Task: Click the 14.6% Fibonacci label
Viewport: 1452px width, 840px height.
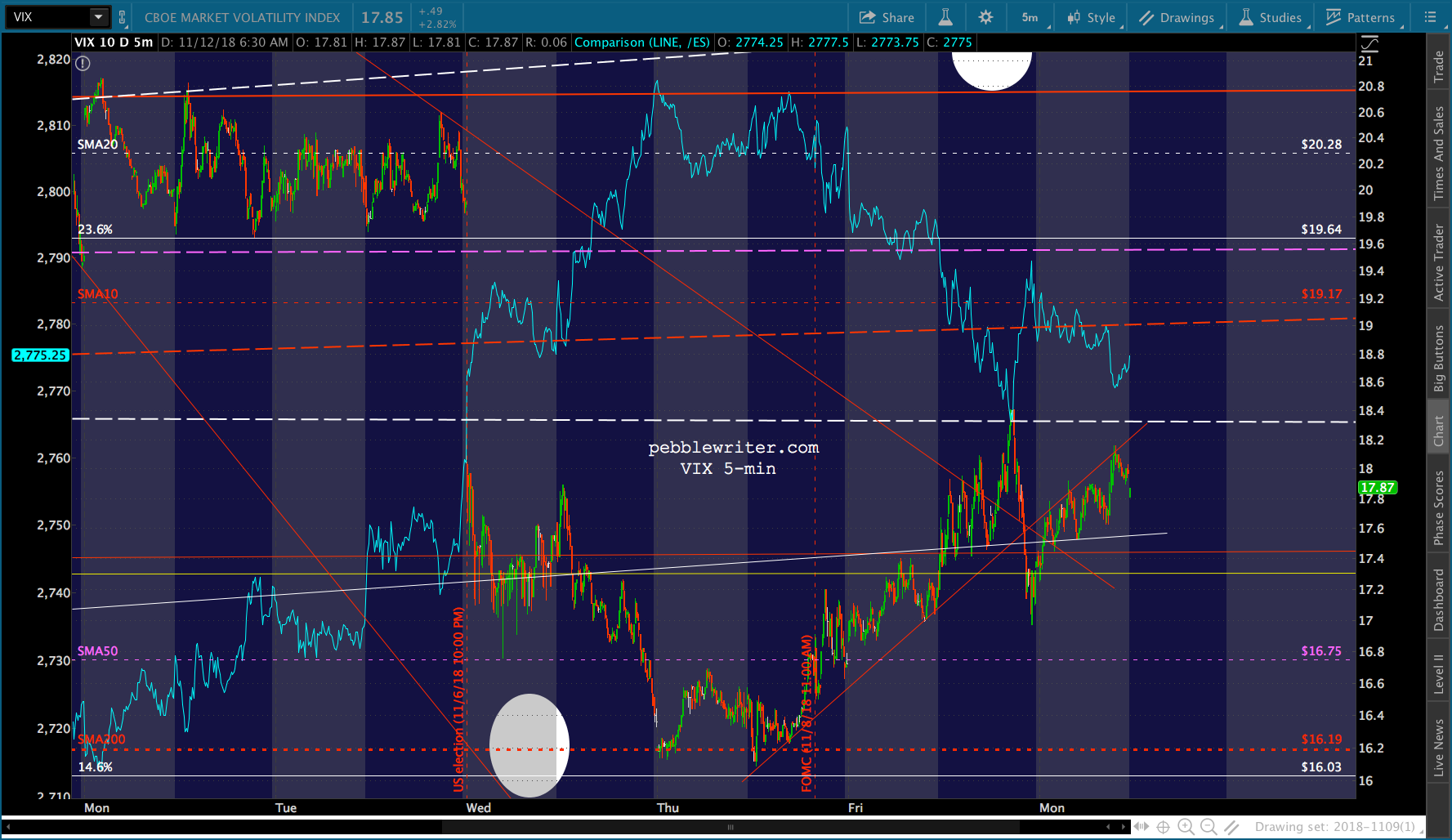Action: [95, 767]
